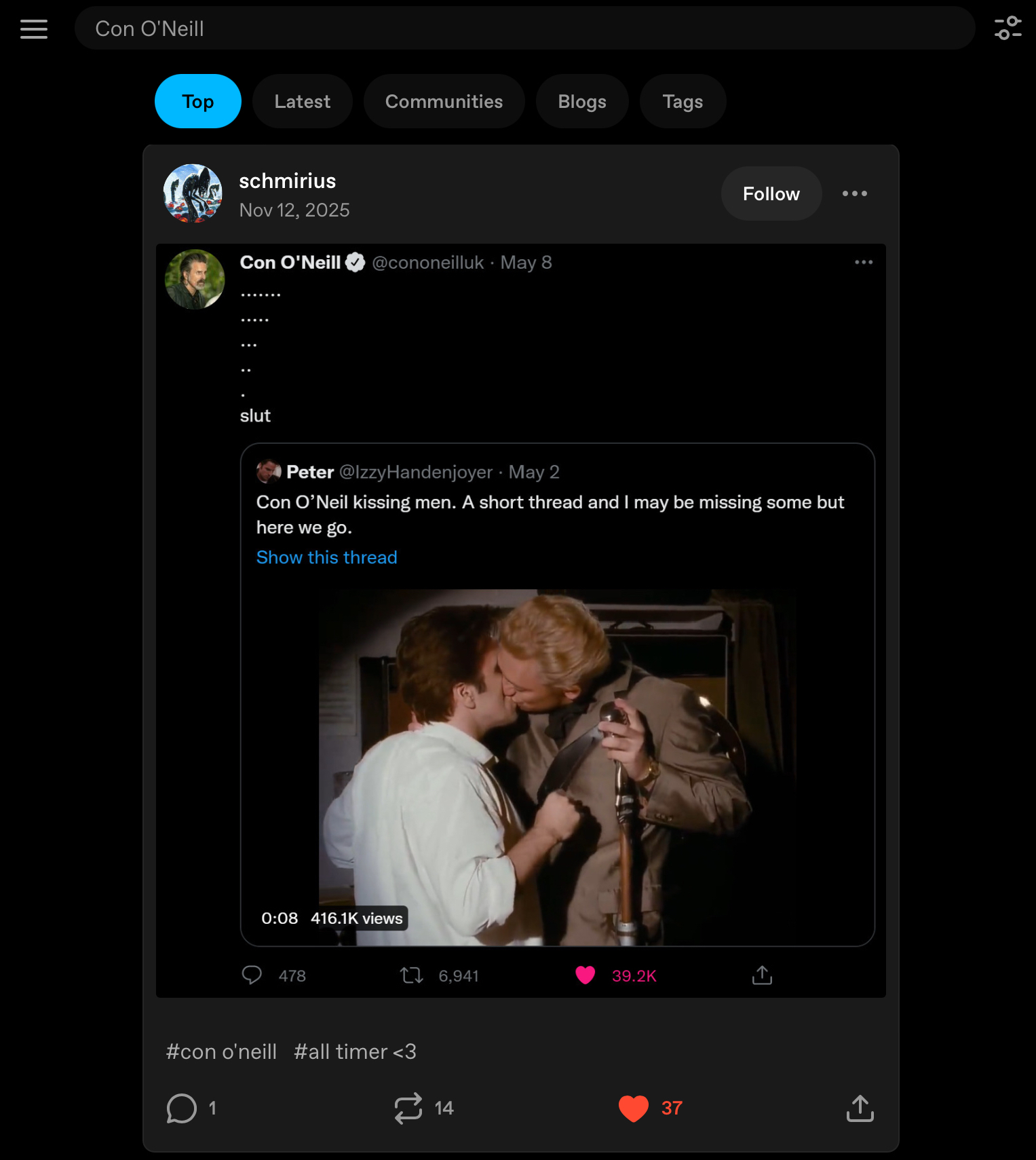Viewport: 1036px width, 1160px height.
Task: Click the search field containing Con O'Neill
Action: click(524, 29)
